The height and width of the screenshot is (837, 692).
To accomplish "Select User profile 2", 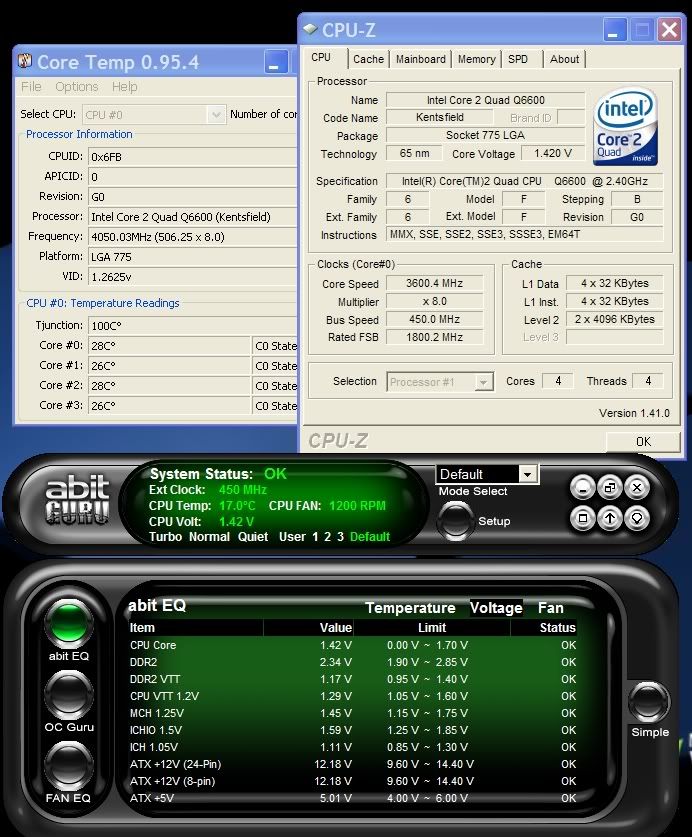I will 327,536.
